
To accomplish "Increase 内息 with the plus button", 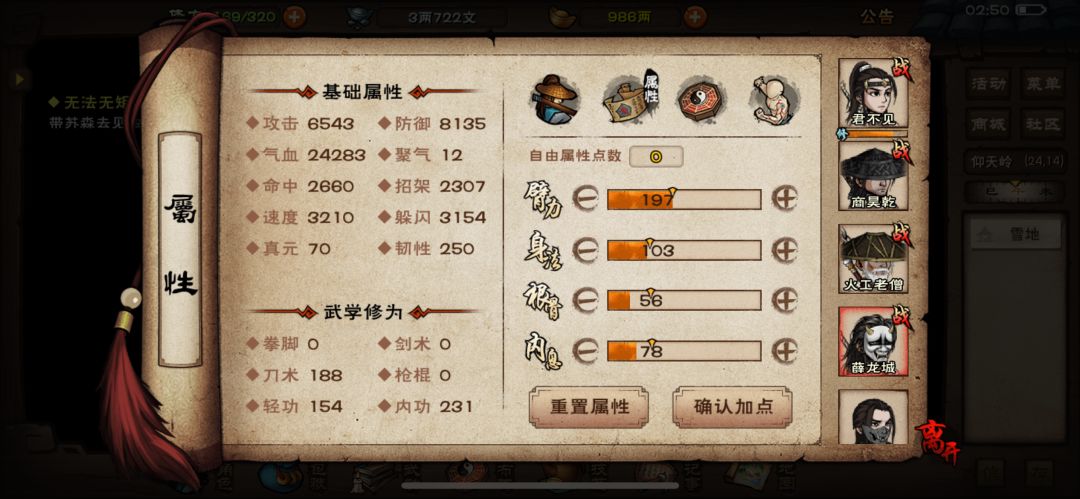I will point(785,351).
